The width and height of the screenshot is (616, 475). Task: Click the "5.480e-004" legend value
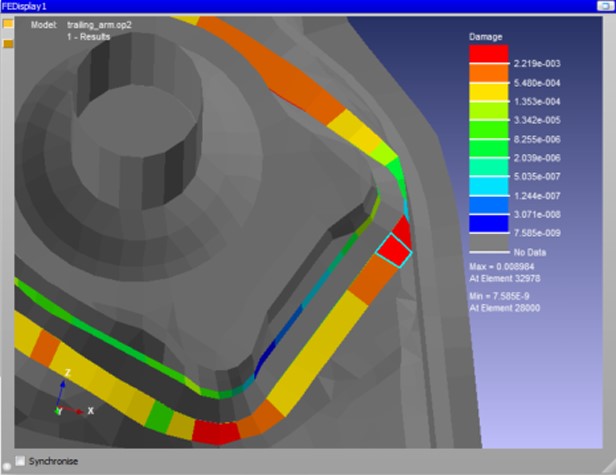tap(537, 83)
